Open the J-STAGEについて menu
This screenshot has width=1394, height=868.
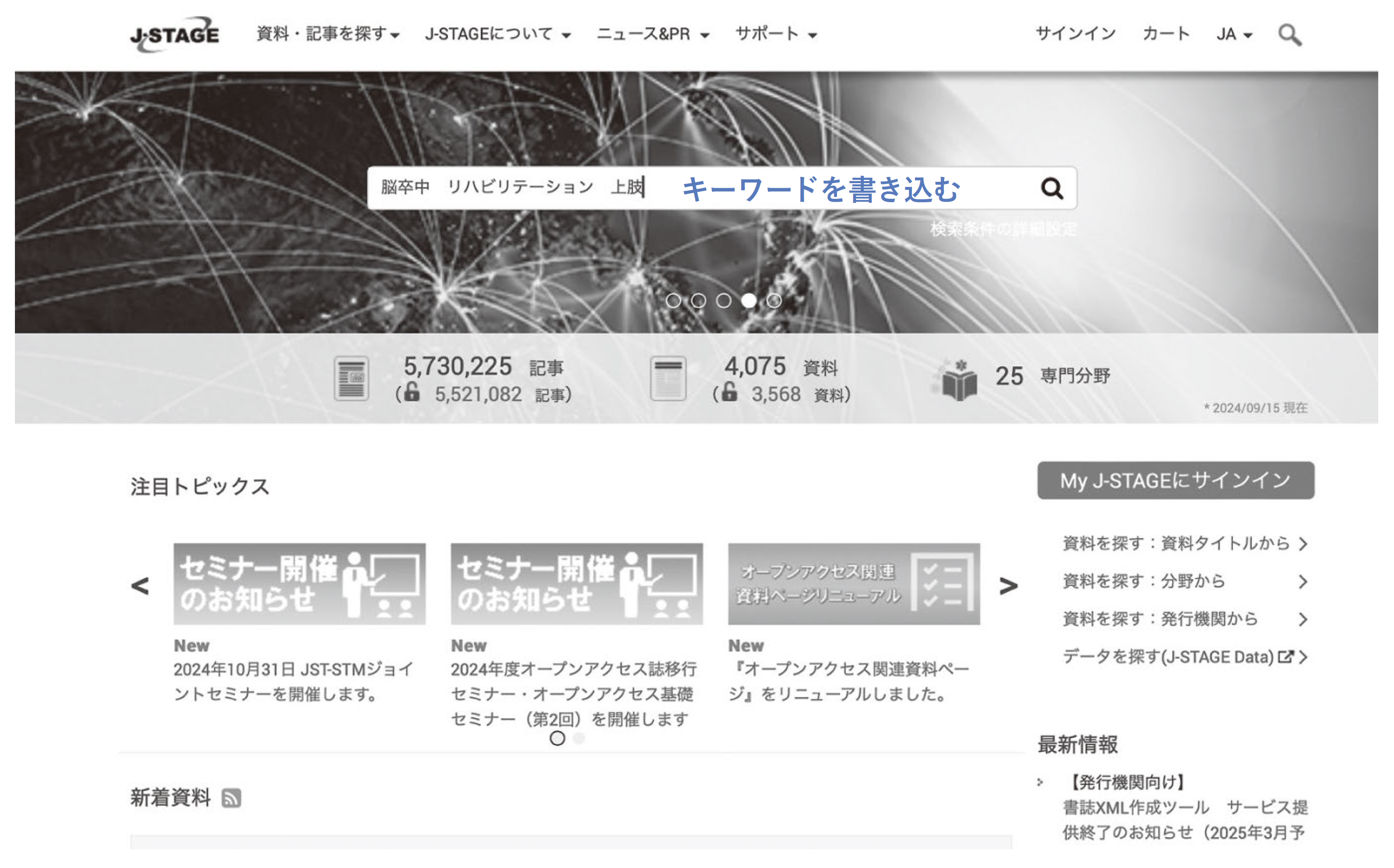point(497,34)
